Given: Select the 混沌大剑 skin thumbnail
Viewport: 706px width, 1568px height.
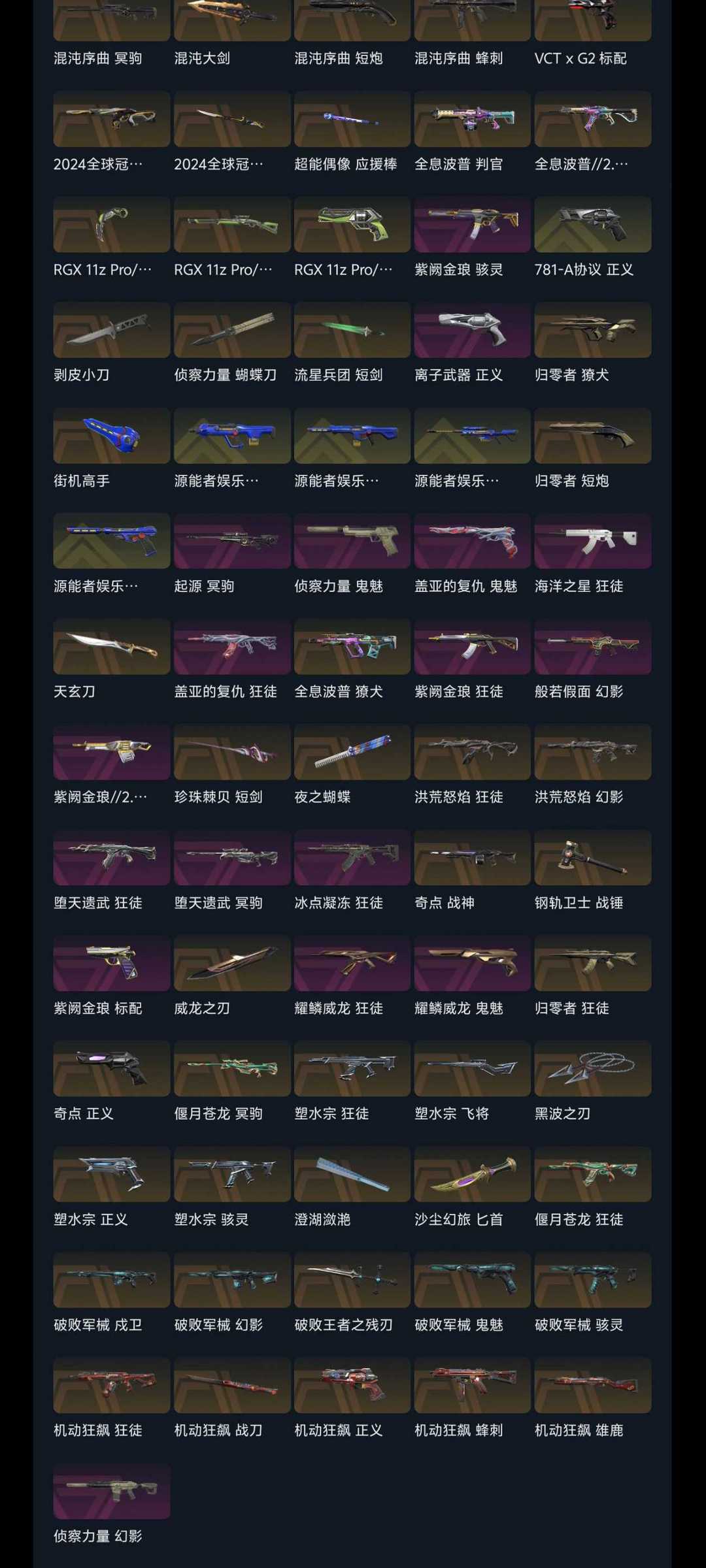Looking at the screenshot, I should click(x=232, y=20).
